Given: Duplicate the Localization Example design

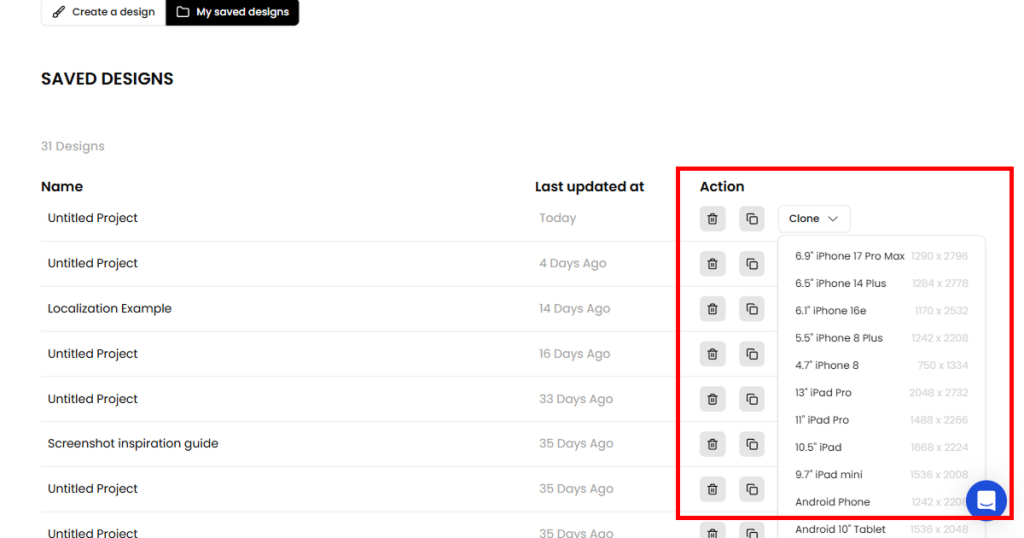Looking at the screenshot, I should point(752,309).
